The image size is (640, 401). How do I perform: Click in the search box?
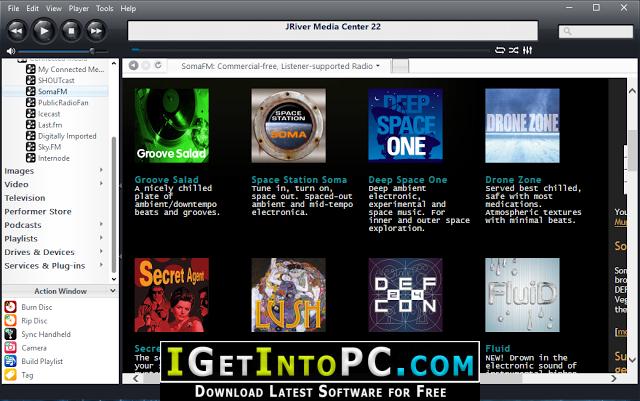coord(596,31)
